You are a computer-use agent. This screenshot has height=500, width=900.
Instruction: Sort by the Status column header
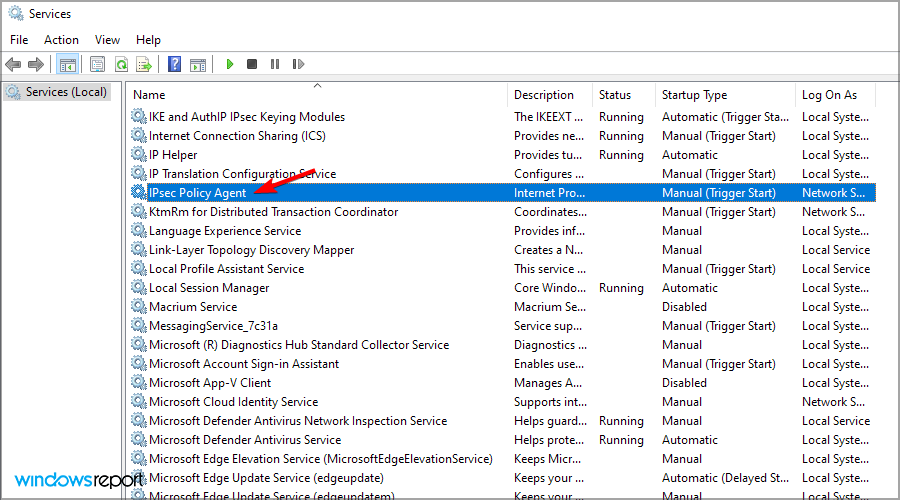point(623,95)
